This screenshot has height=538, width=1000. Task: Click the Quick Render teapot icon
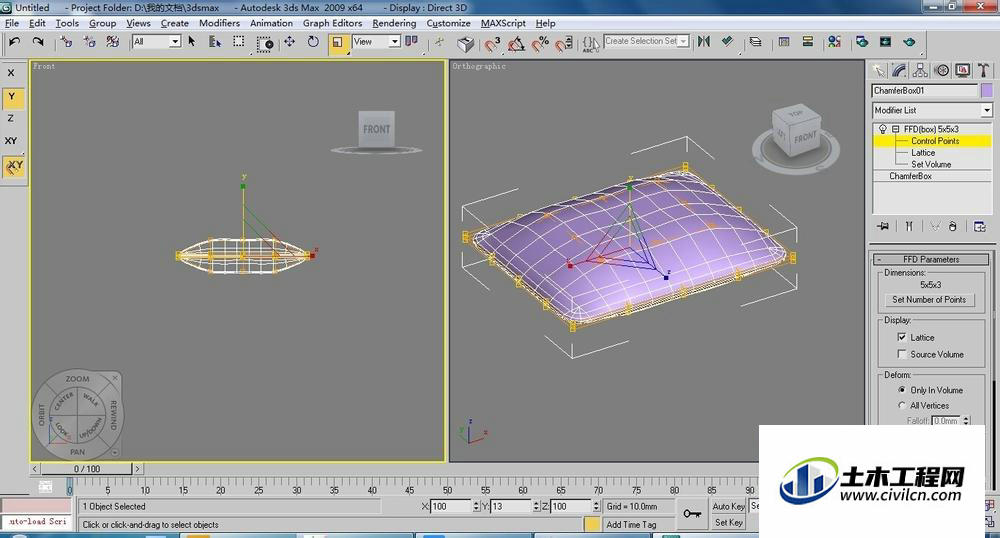pos(909,42)
